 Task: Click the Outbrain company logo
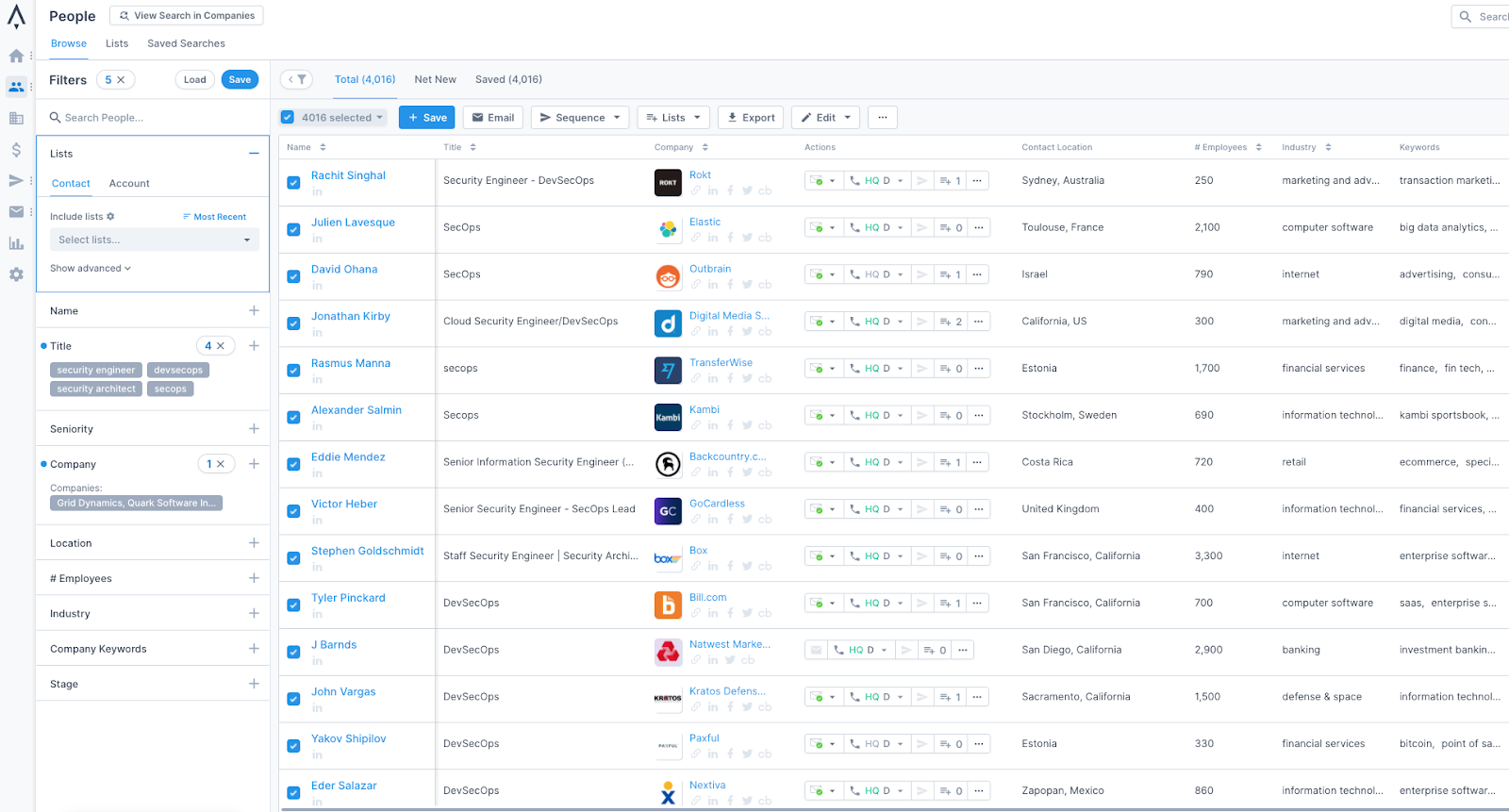pos(668,276)
